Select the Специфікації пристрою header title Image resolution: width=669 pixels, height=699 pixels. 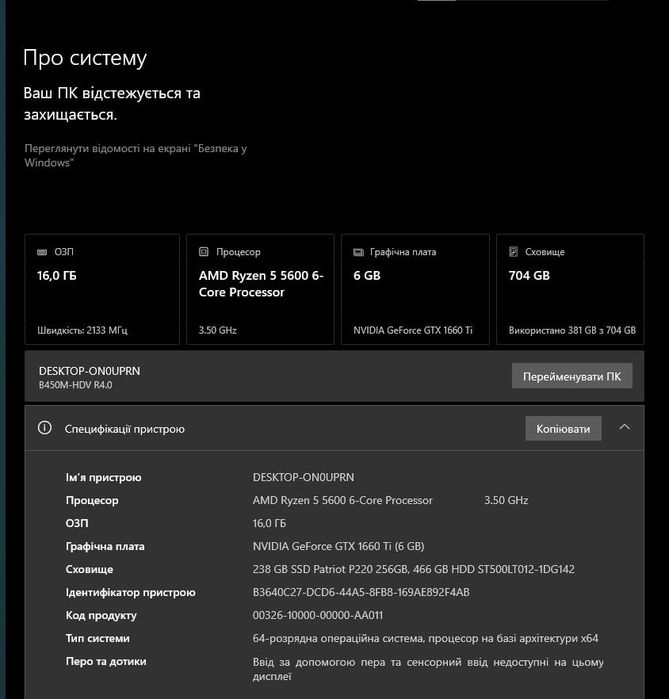click(124, 429)
